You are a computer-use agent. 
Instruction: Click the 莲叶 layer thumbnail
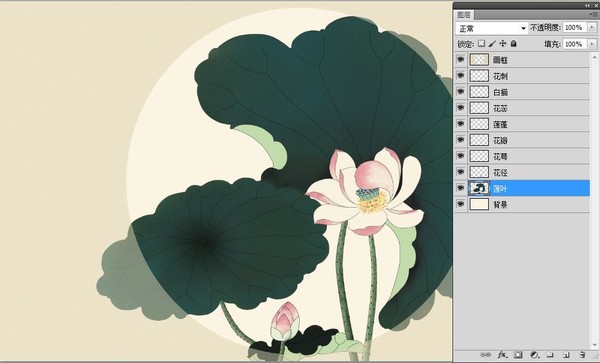coord(479,188)
